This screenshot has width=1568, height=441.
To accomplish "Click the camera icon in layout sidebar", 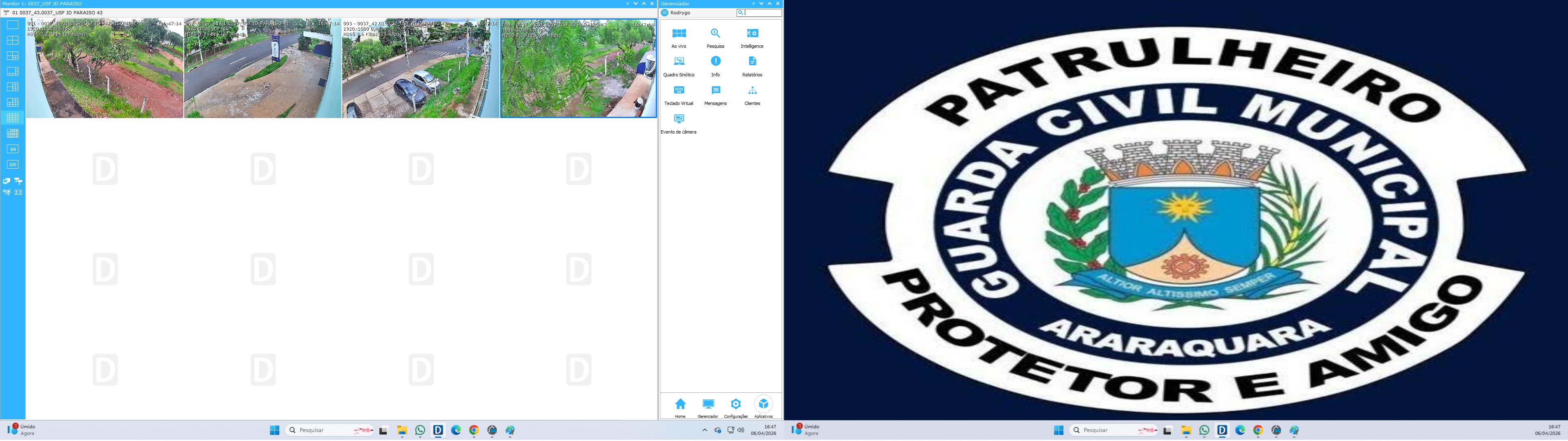I will tap(18, 181).
